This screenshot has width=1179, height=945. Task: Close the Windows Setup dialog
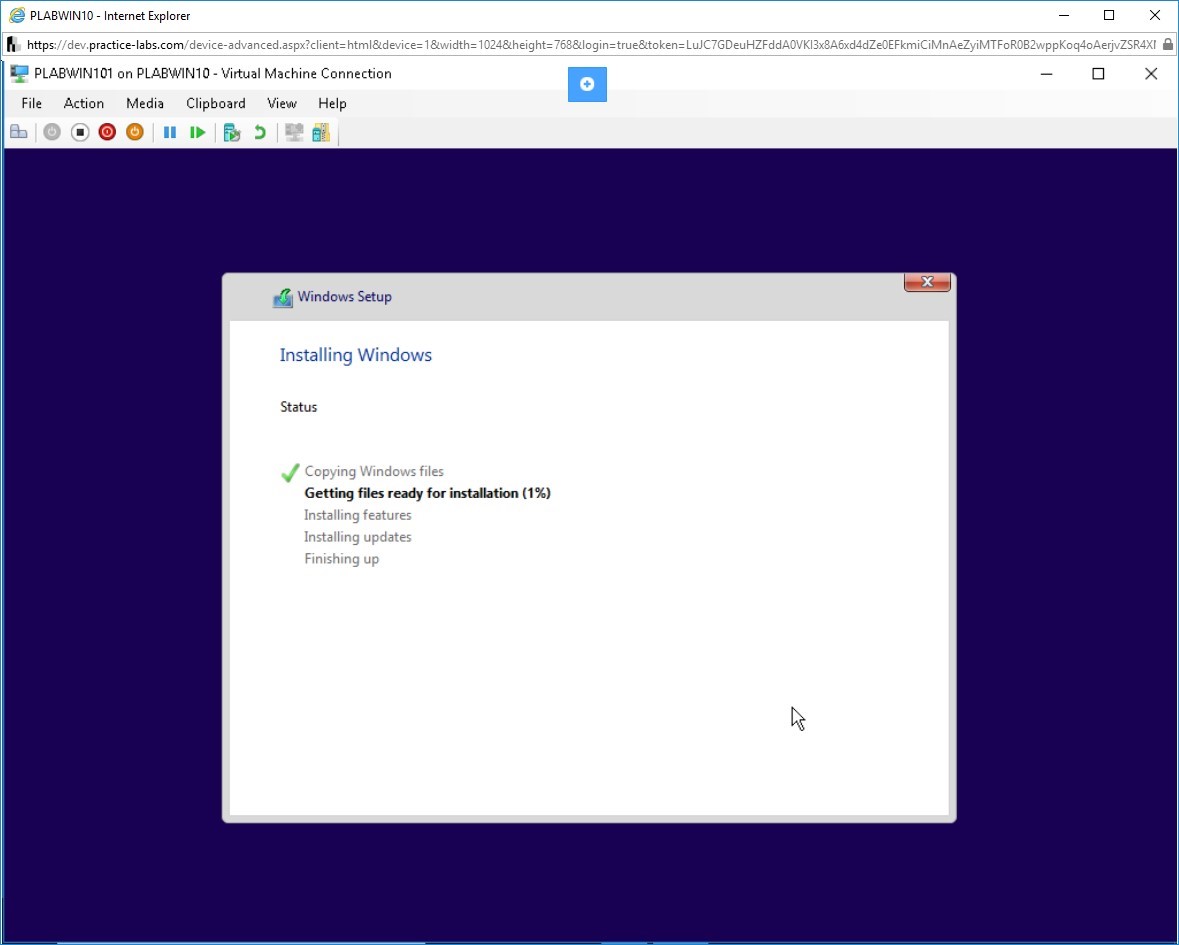click(x=927, y=282)
